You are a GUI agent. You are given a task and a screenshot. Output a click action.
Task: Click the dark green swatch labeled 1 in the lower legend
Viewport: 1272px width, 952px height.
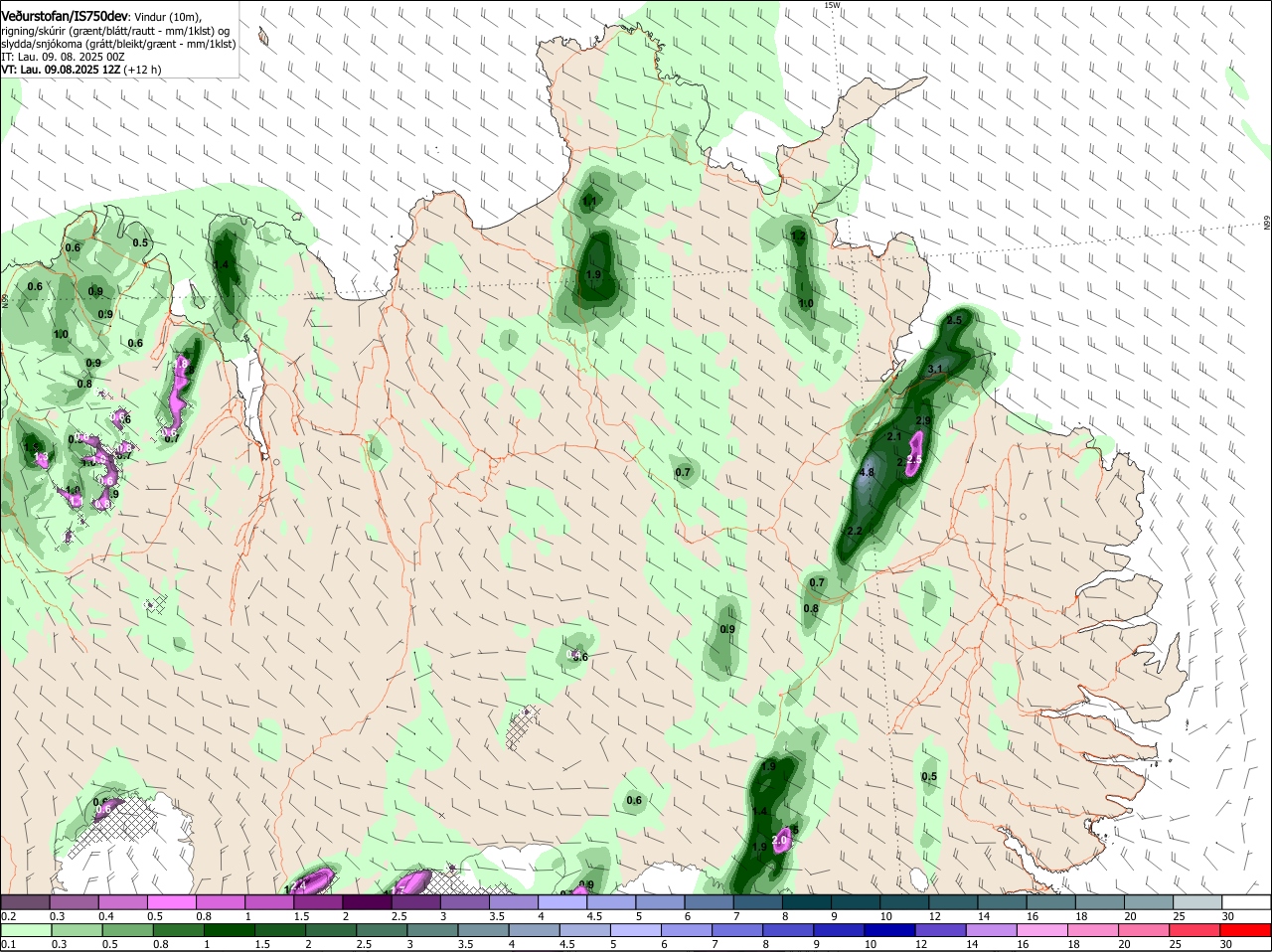tap(230, 930)
